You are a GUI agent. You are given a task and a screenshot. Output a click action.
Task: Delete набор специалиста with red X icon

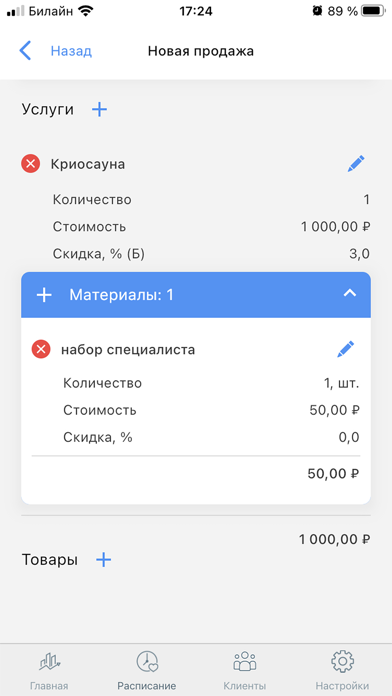coord(41,350)
